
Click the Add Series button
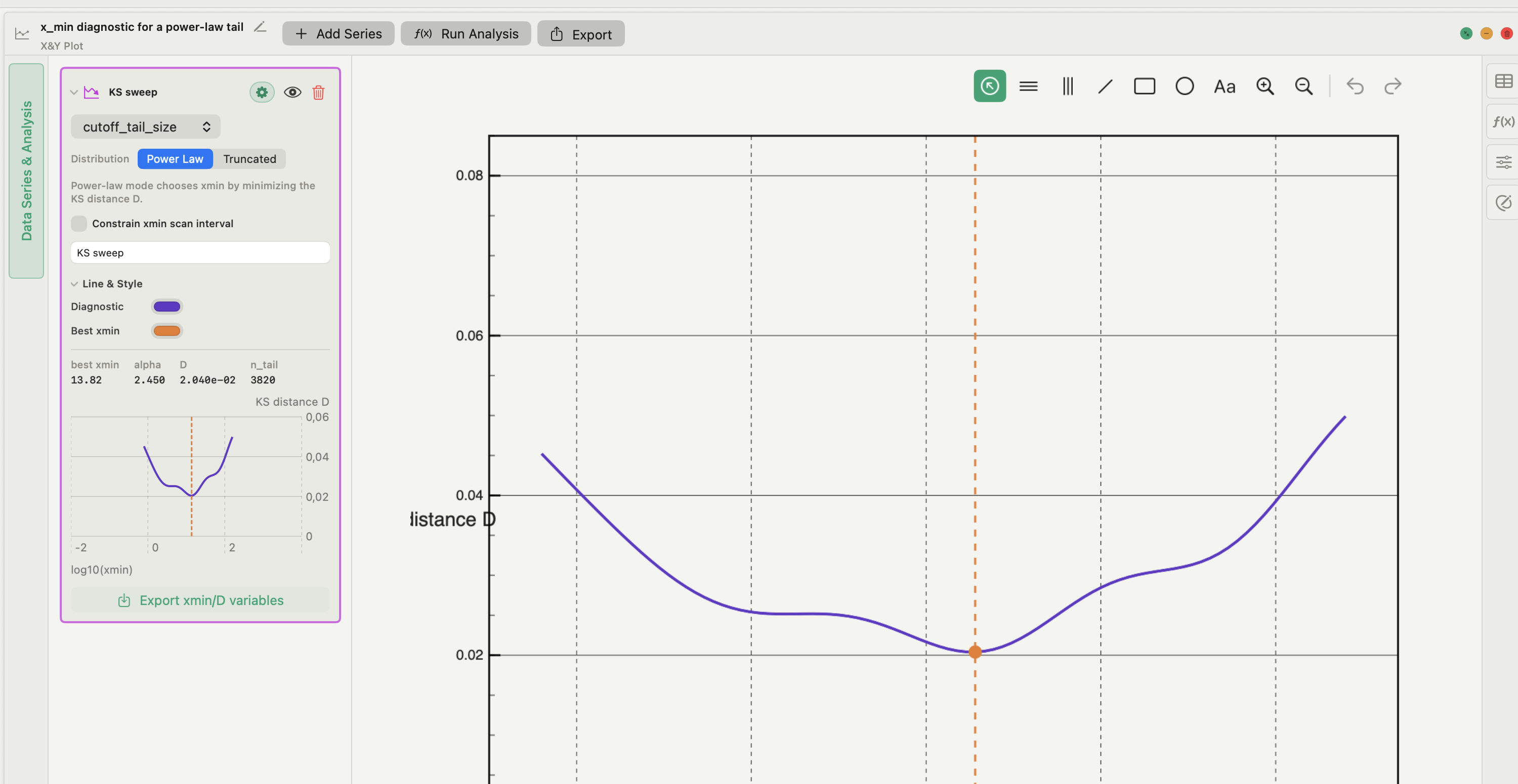338,33
